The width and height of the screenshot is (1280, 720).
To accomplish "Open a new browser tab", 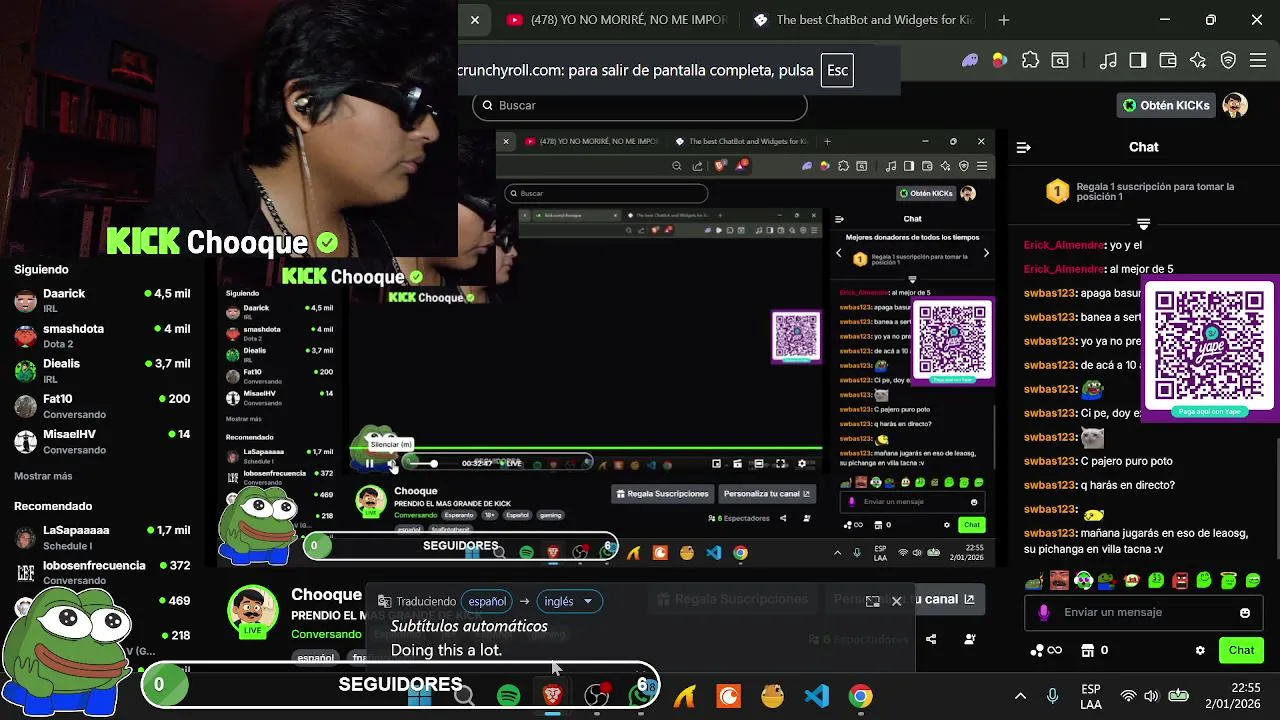I will pyautogui.click(x=1004, y=20).
